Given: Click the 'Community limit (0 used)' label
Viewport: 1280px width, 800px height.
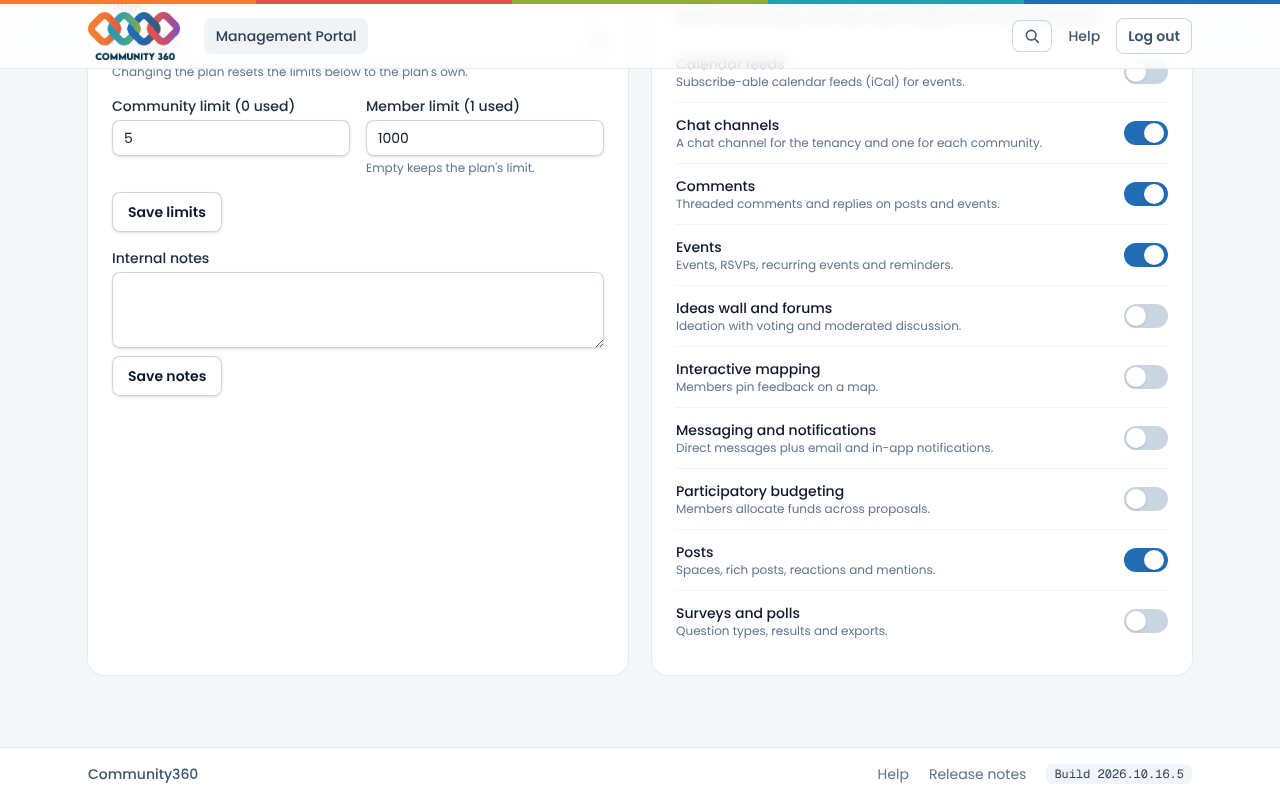Looking at the screenshot, I should tap(203, 106).
